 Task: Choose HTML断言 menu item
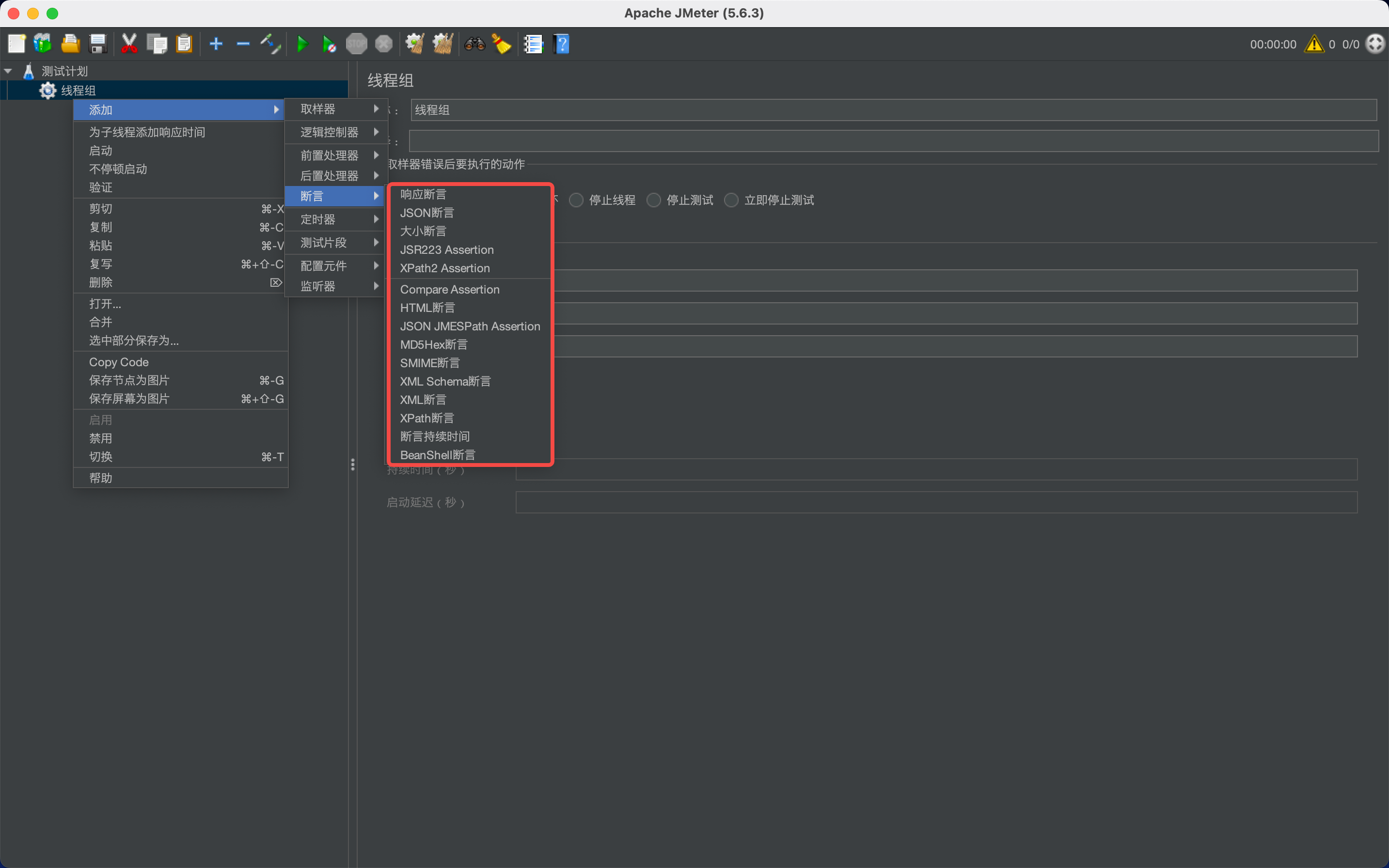click(470, 308)
